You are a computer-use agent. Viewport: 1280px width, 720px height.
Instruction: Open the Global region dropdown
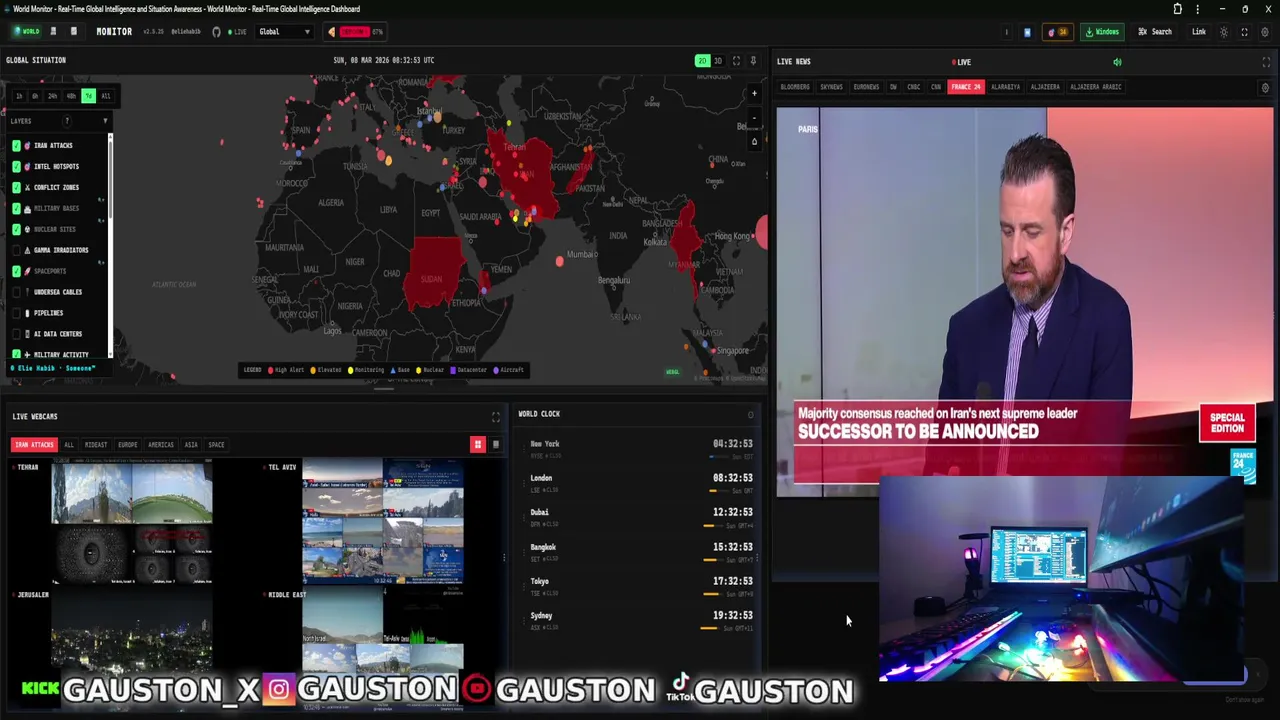pos(284,32)
